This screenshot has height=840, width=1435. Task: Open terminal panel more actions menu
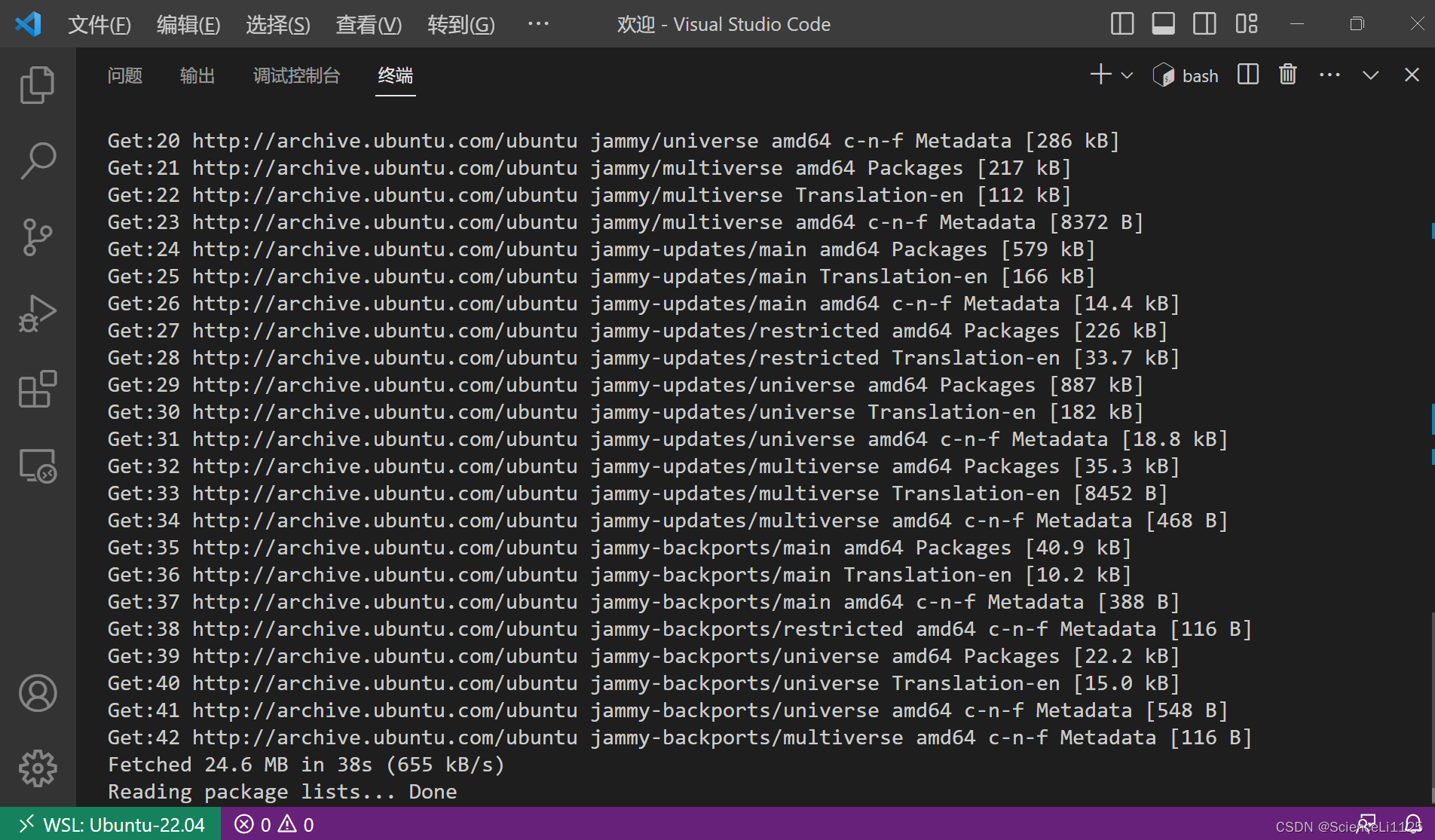coord(1329,75)
